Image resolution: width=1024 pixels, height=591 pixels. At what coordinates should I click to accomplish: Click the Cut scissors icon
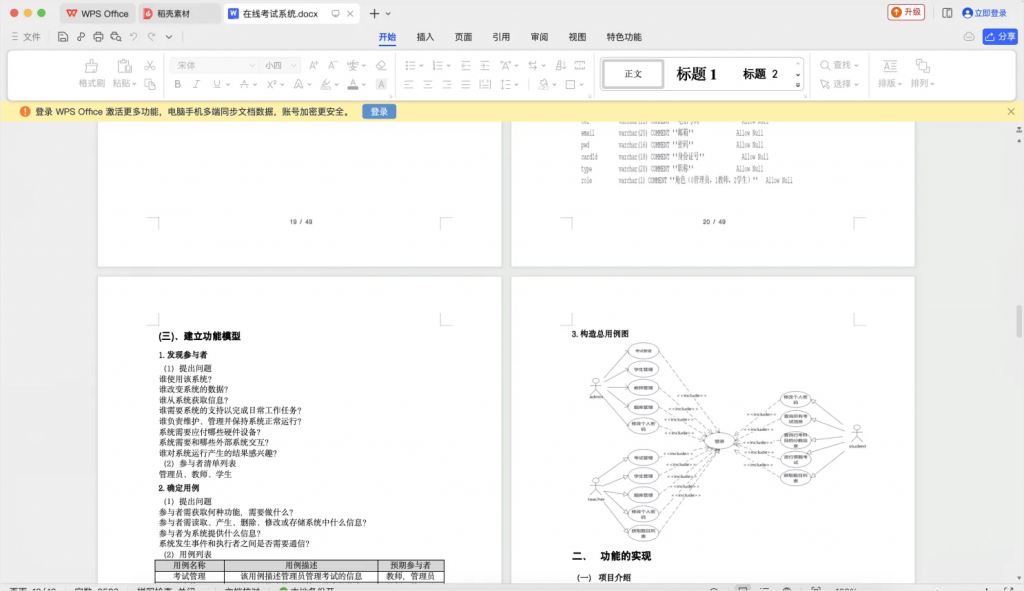150,65
